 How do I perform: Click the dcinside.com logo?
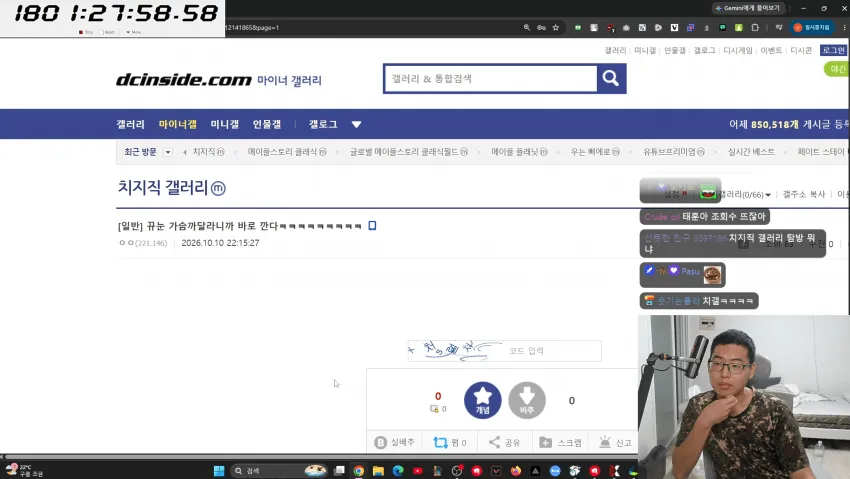point(184,80)
